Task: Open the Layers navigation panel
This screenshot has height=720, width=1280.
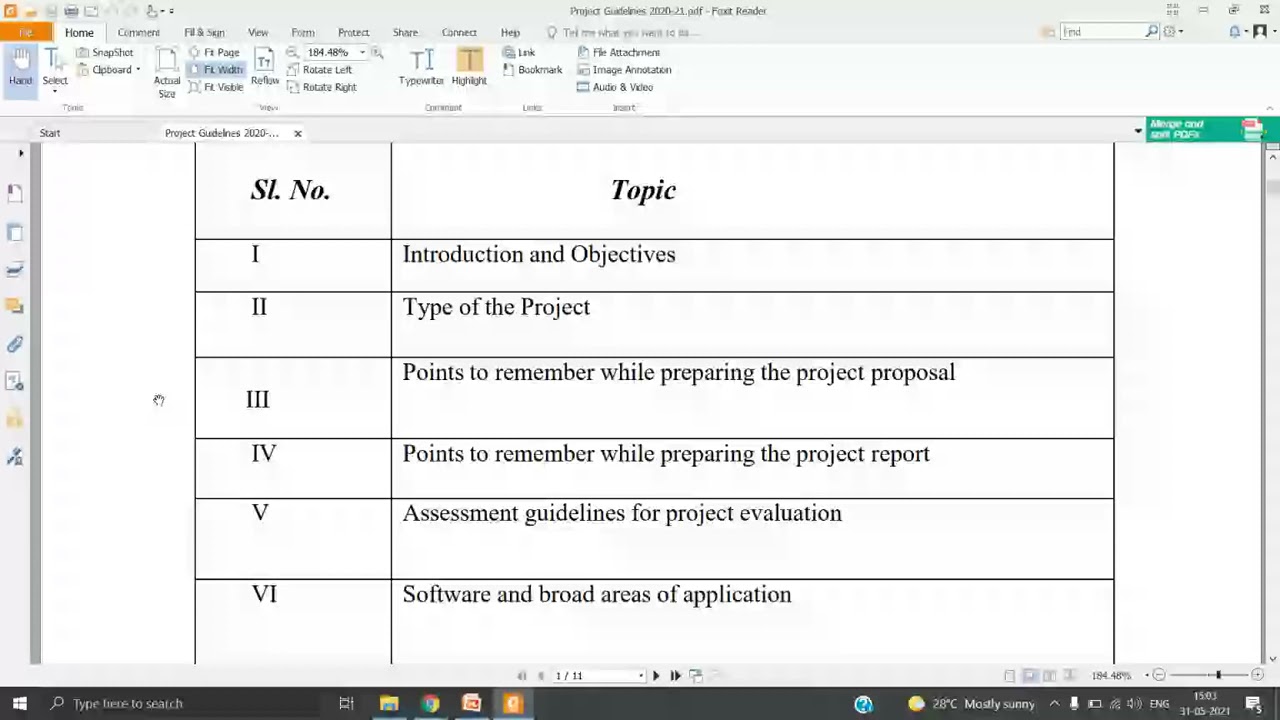Action: click(x=15, y=269)
